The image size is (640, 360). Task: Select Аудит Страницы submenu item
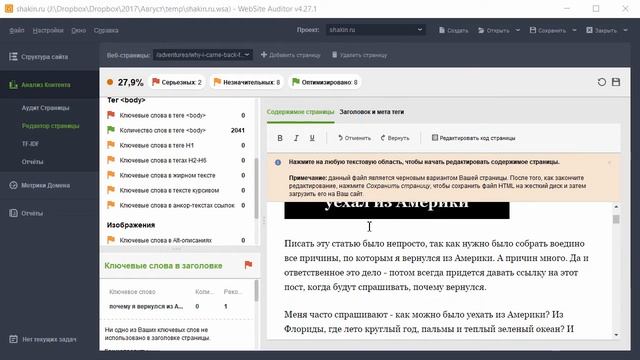45,108
